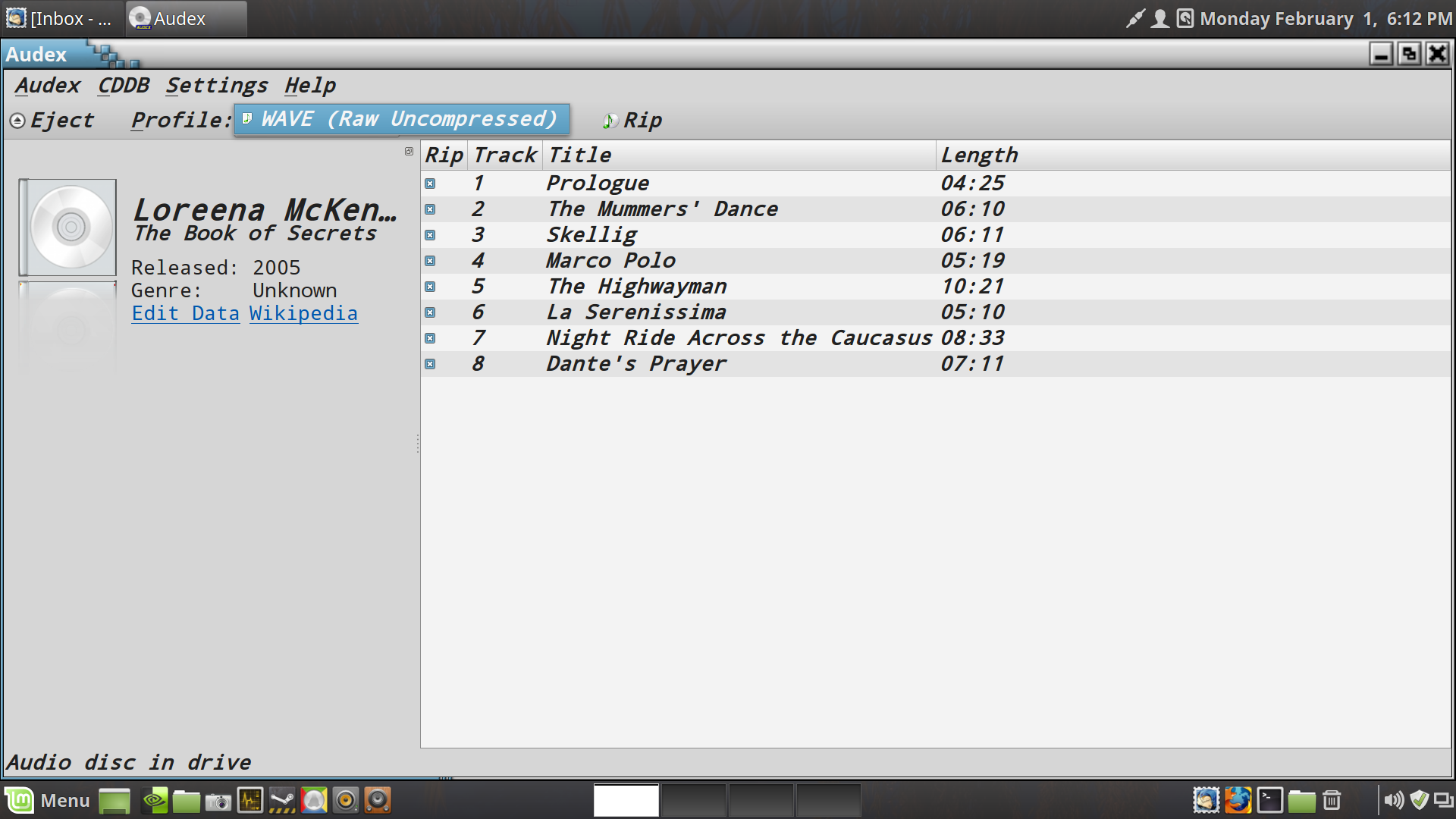Open the speaker audio player launcher icon

click(378, 800)
